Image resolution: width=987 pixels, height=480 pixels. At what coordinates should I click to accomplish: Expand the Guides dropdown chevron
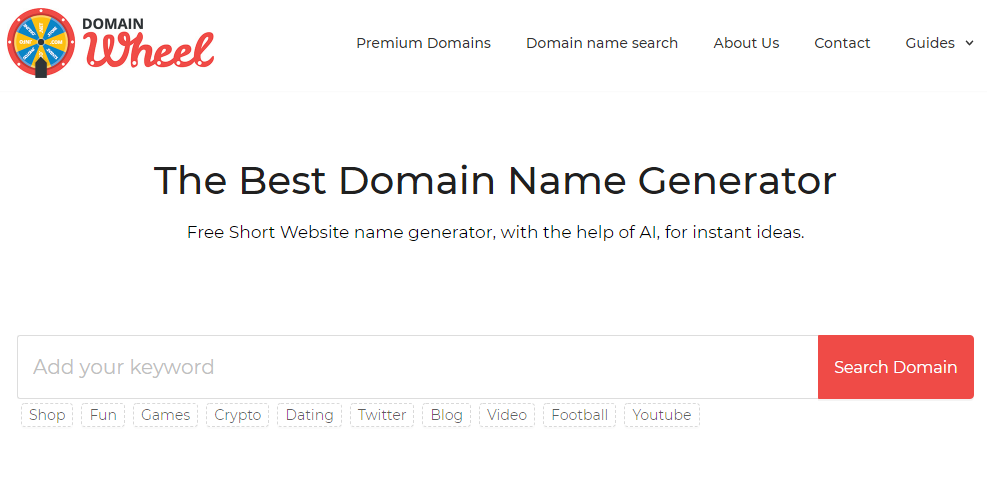tap(969, 43)
